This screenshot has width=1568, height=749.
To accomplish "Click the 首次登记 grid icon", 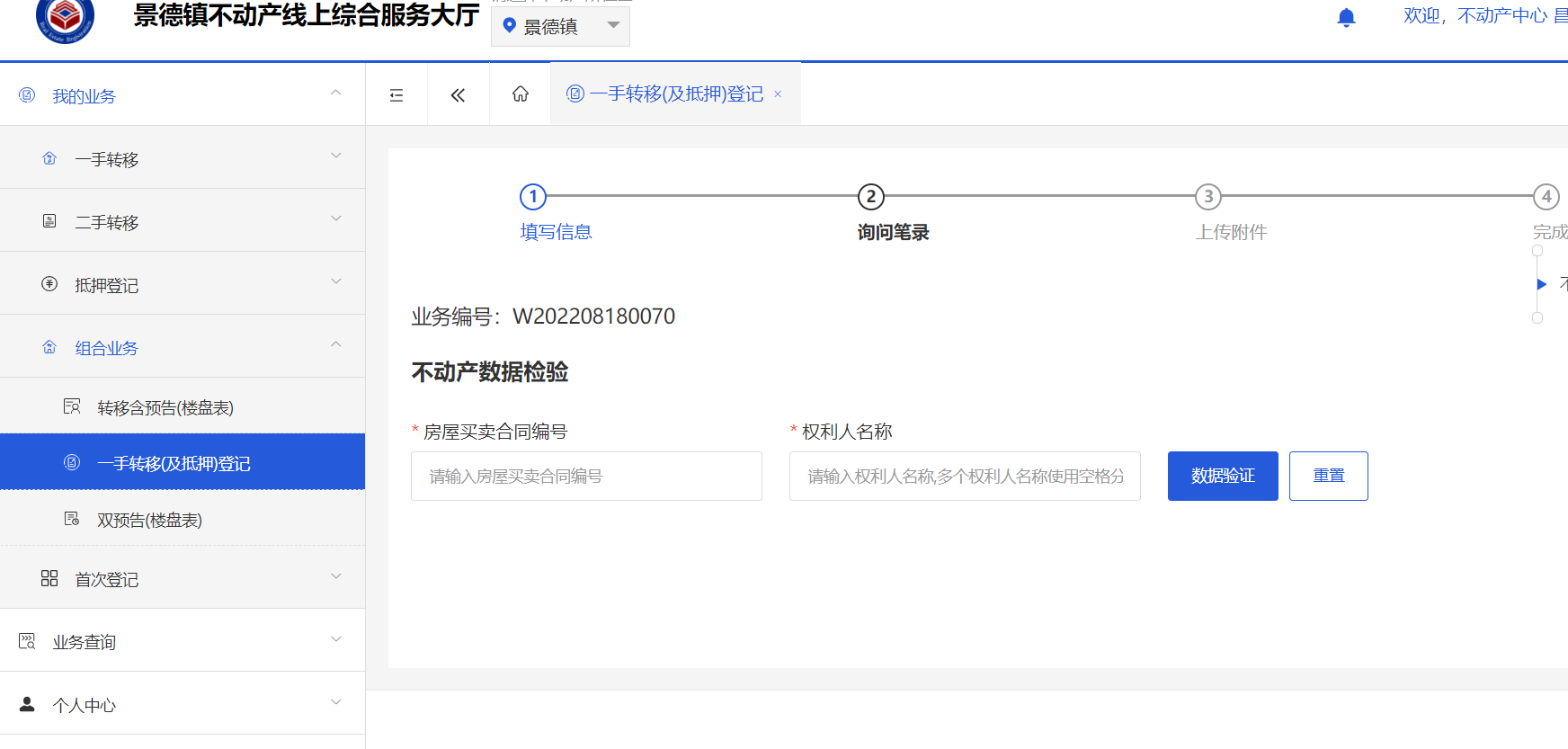I will 49,578.
